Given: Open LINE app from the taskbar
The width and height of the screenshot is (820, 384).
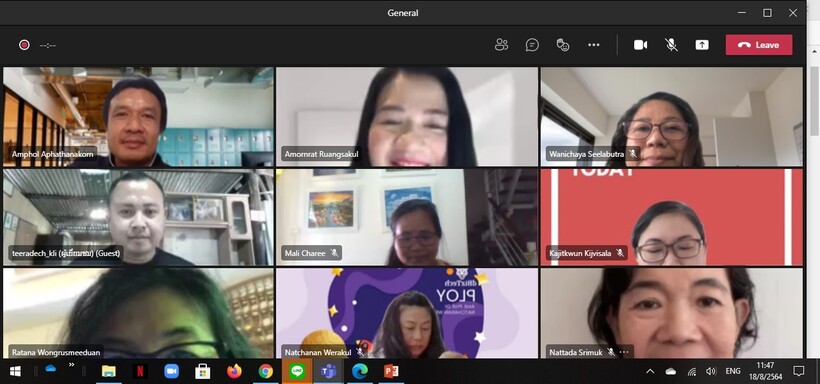Looking at the screenshot, I should tap(297, 371).
